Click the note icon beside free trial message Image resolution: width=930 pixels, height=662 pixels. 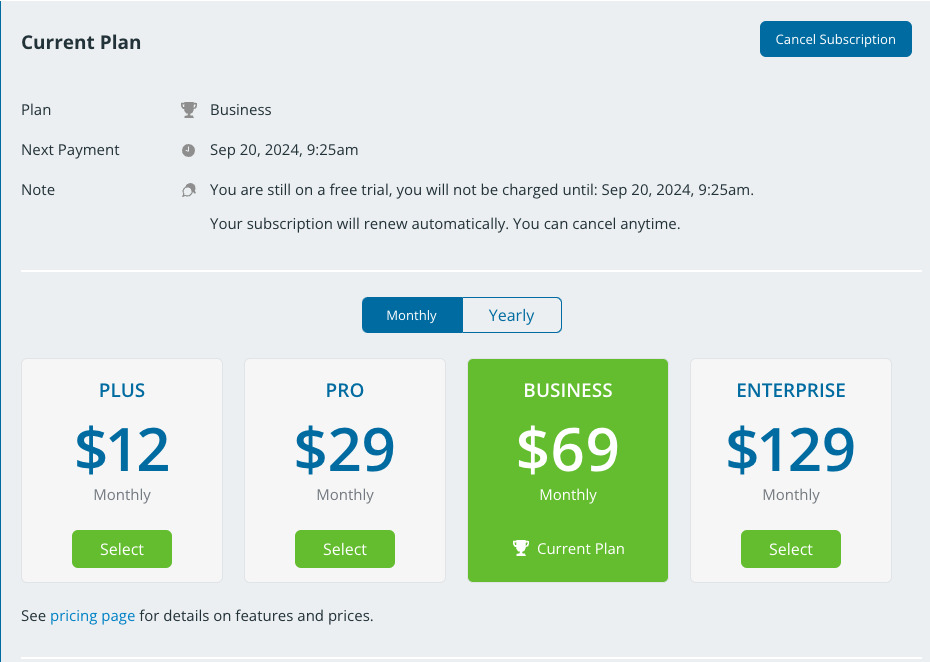click(189, 190)
